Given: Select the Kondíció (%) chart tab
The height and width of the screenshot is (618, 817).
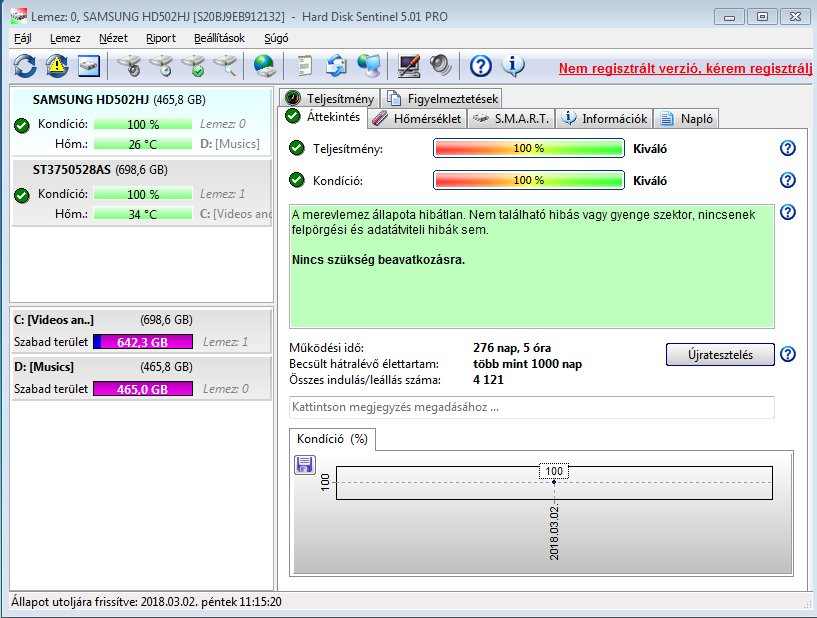Looking at the screenshot, I should pyautogui.click(x=332, y=439).
